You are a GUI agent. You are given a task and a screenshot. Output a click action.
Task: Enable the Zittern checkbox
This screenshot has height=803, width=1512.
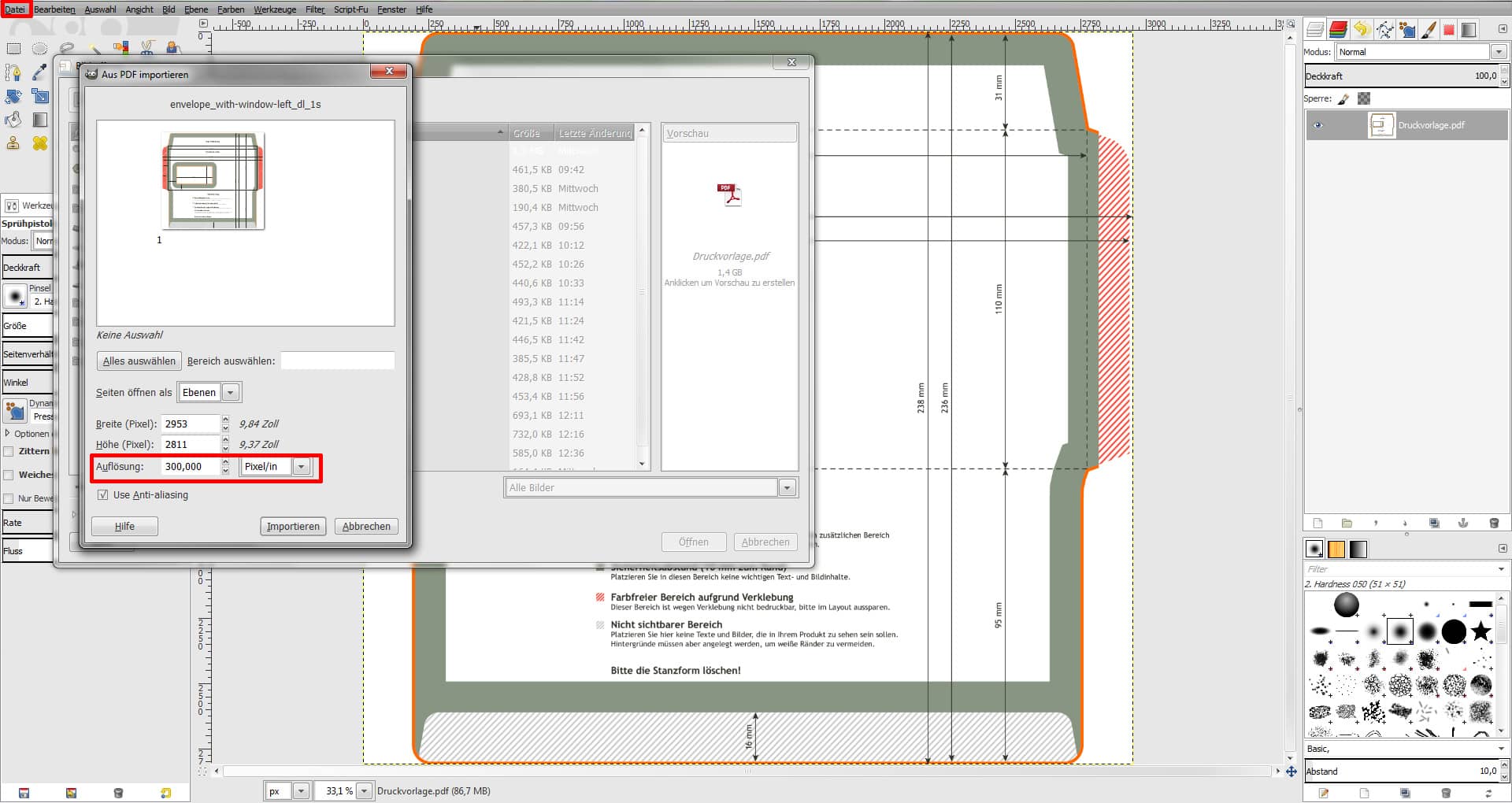tap(9, 452)
